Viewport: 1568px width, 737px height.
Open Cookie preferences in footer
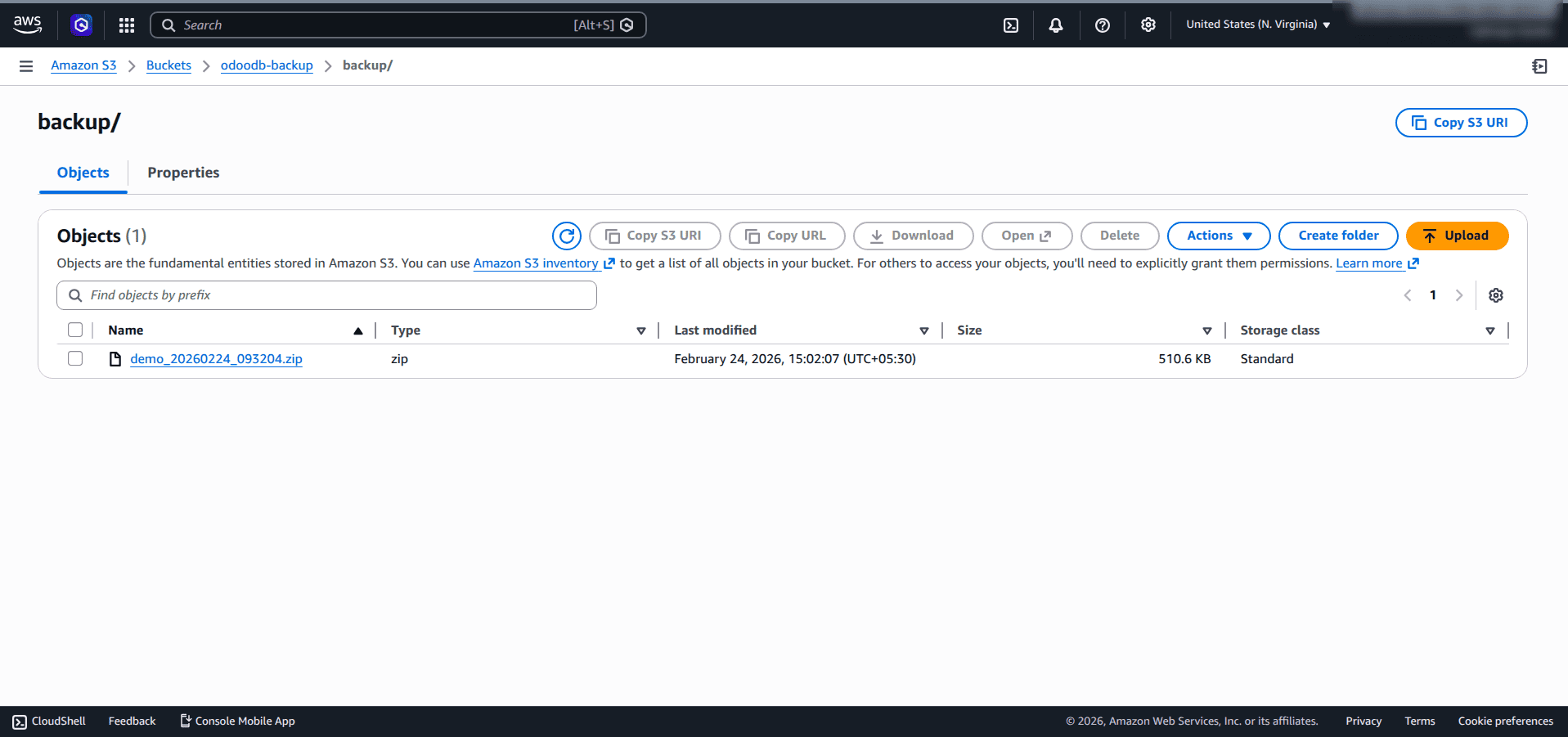[1505, 721]
